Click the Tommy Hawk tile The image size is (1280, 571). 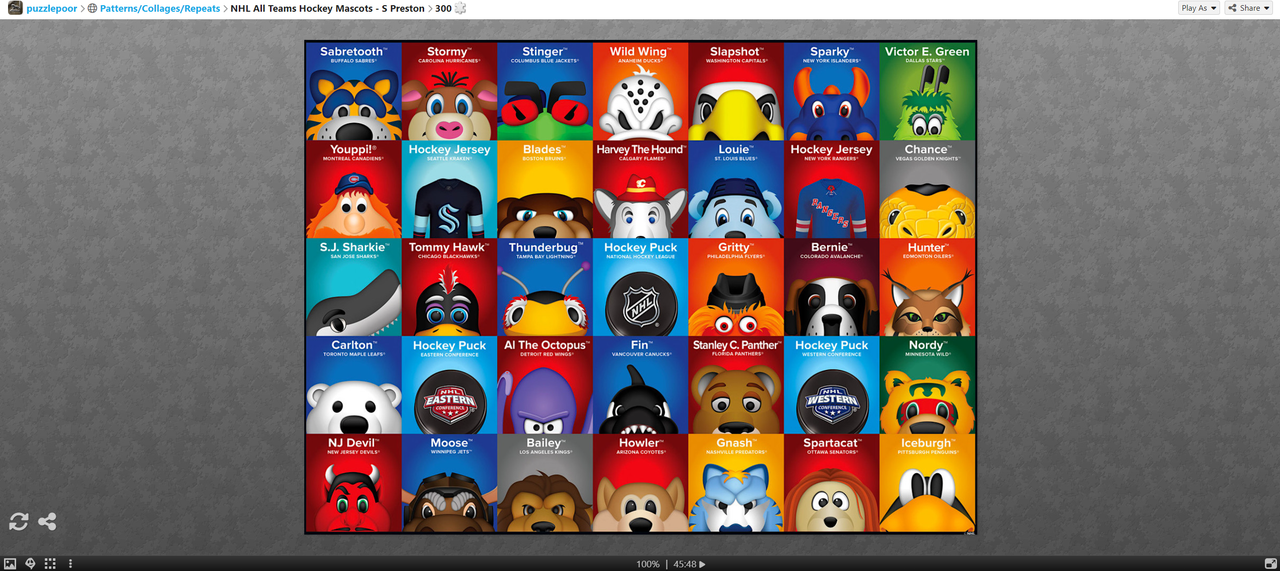pyautogui.click(x=449, y=287)
